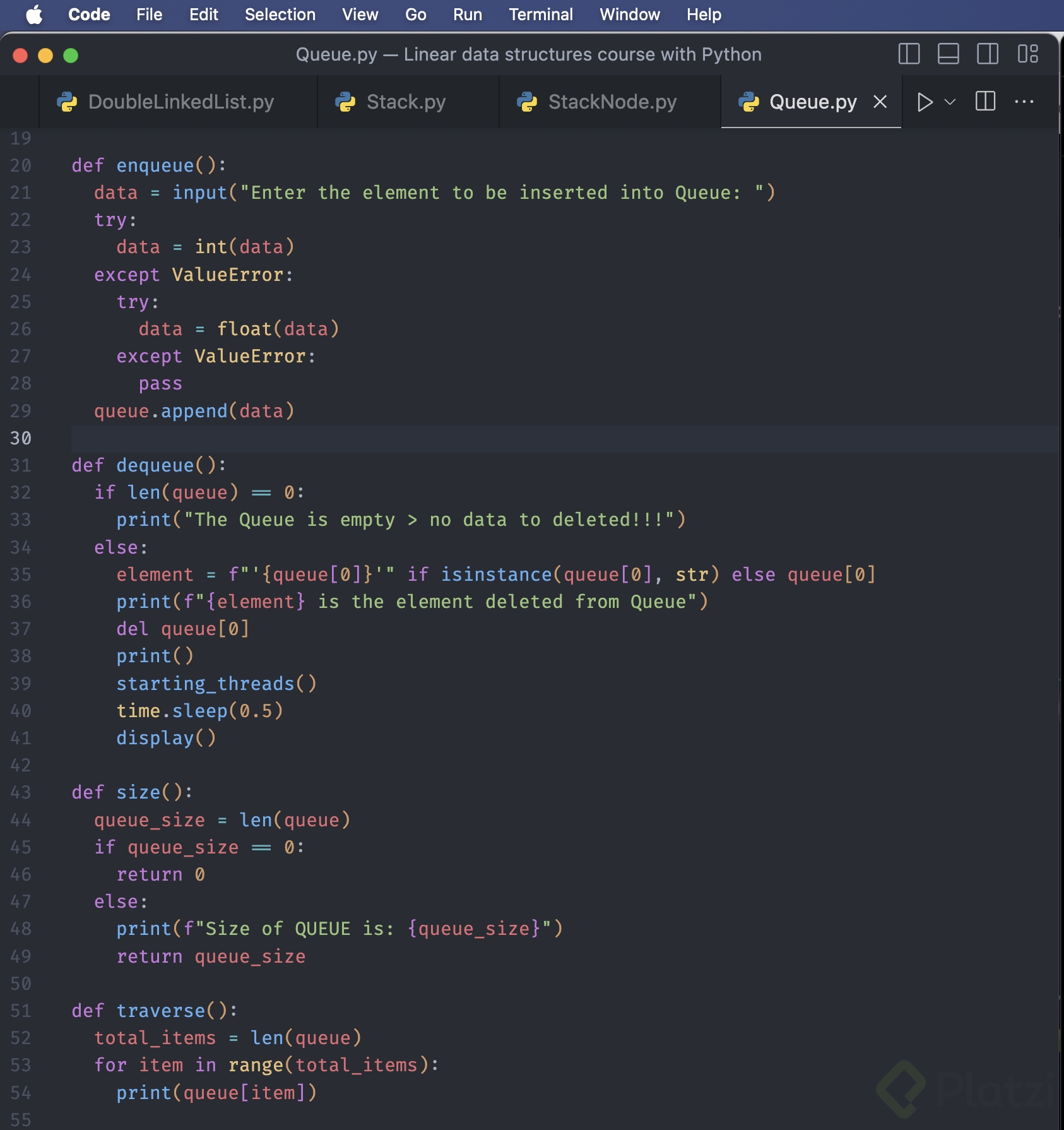Close the Queue.py tab
Image resolution: width=1064 pixels, height=1130 pixels.
click(880, 102)
